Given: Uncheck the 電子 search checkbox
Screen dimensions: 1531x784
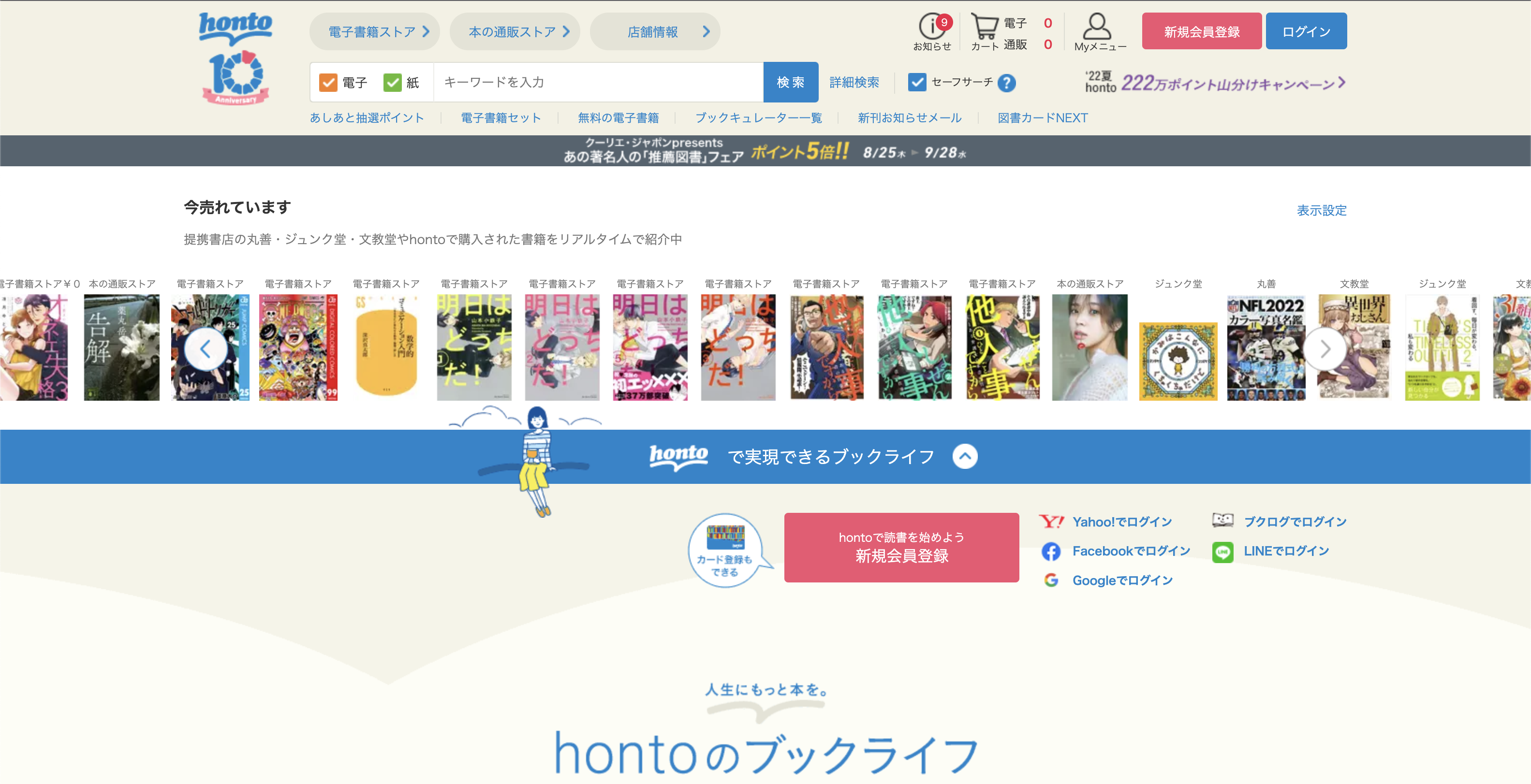Looking at the screenshot, I should tap(328, 83).
